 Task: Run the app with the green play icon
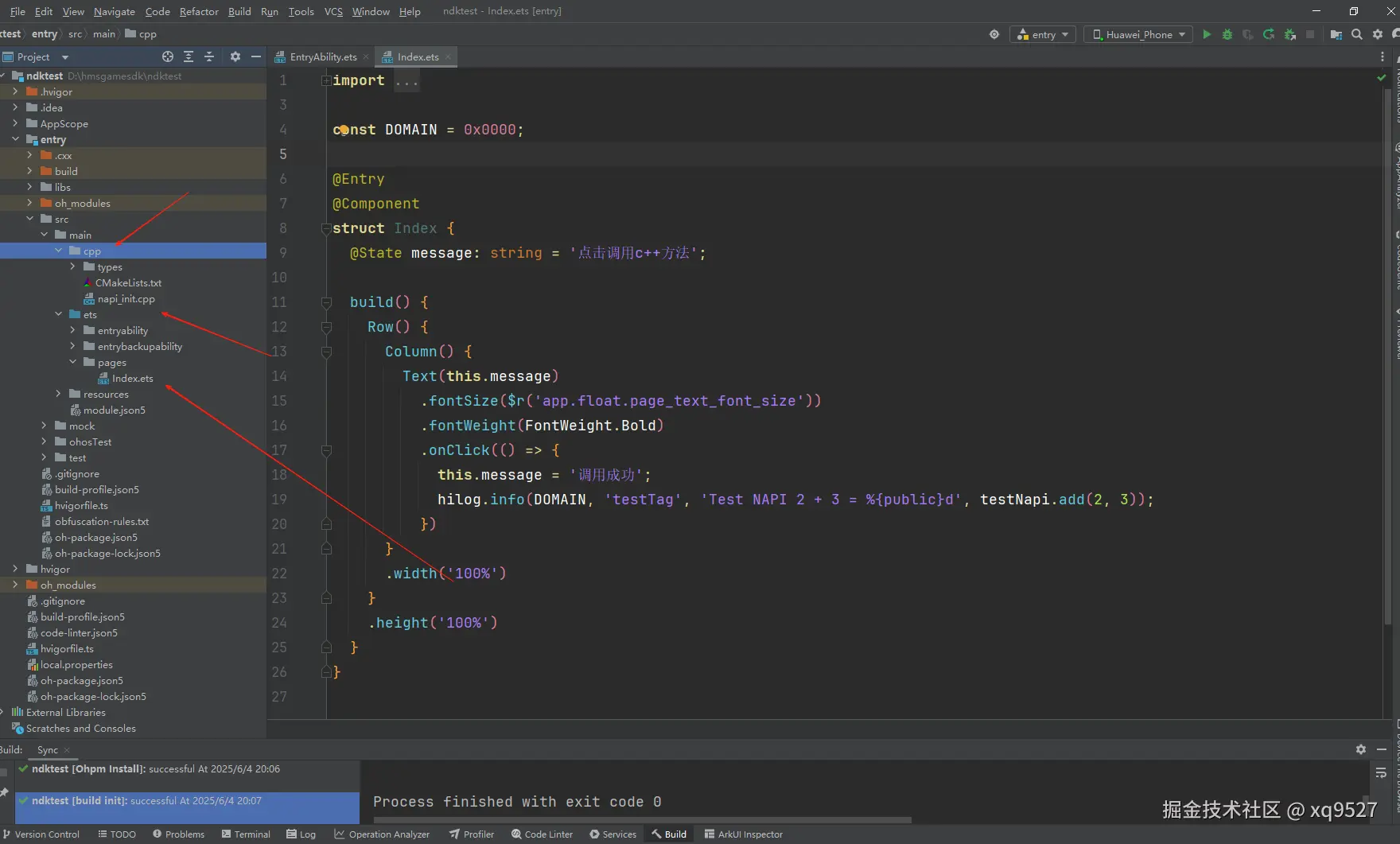[1207, 34]
